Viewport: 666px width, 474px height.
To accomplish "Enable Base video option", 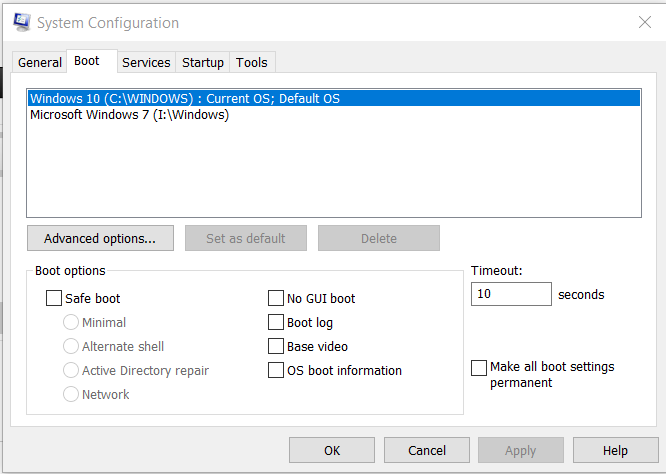I will point(276,346).
